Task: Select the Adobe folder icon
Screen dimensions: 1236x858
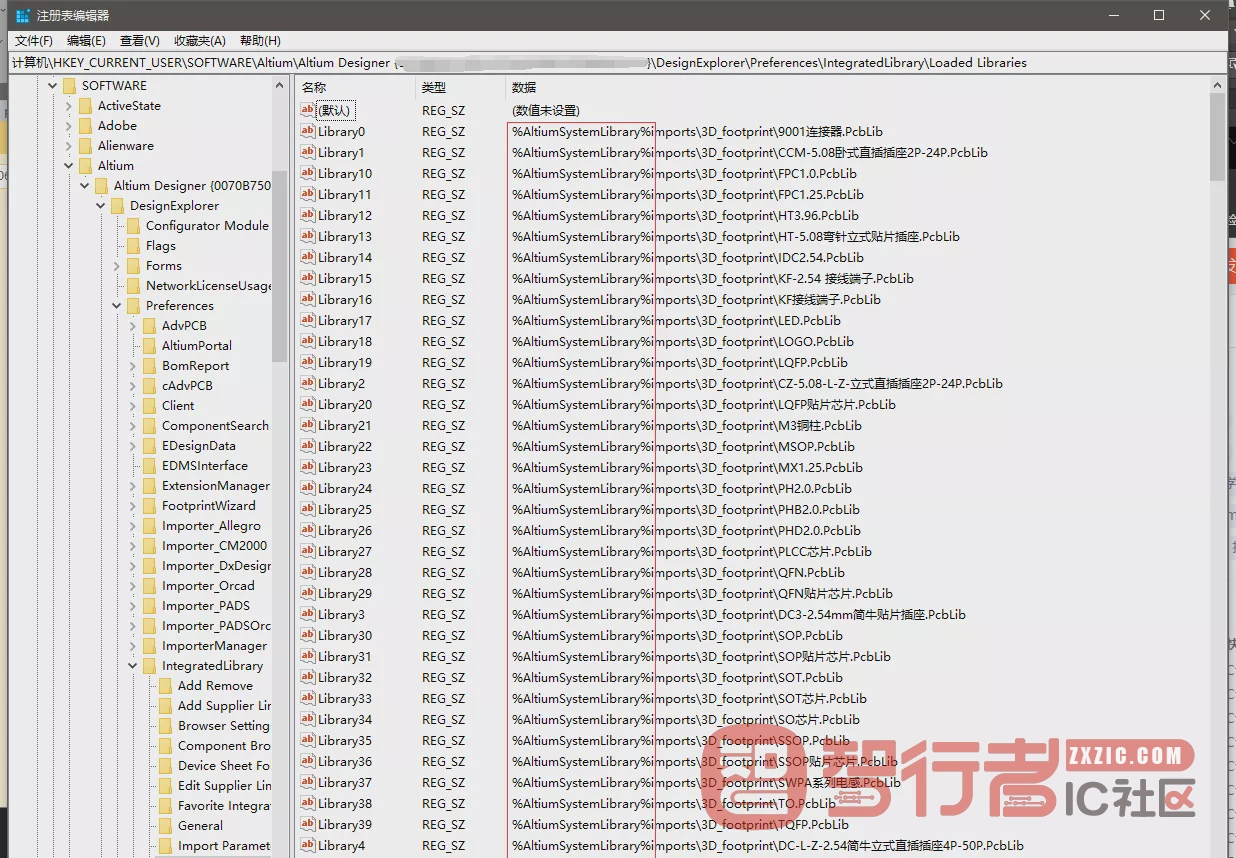Action: [86, 126]
